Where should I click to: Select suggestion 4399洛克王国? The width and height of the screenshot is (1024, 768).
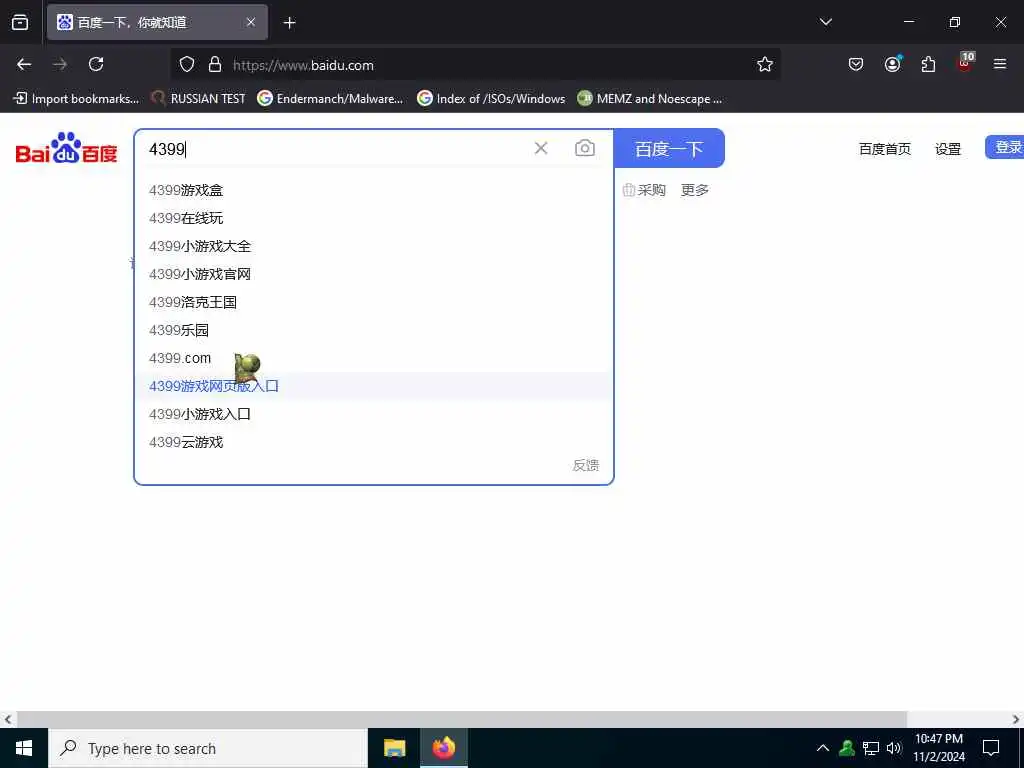(374, 302)
